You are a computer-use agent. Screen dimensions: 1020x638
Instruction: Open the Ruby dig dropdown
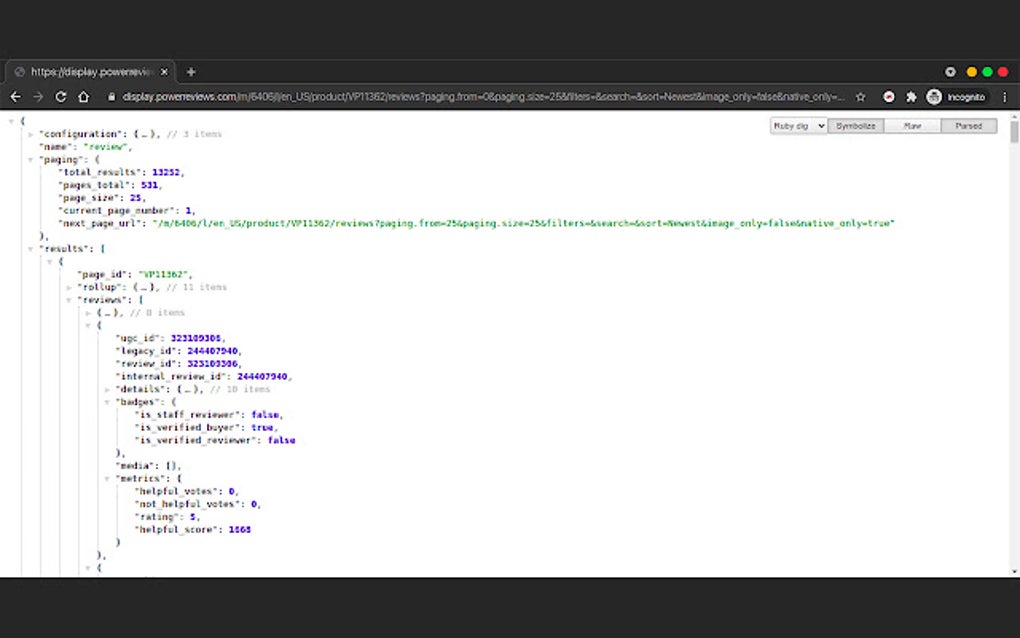(x=798, y=126)
